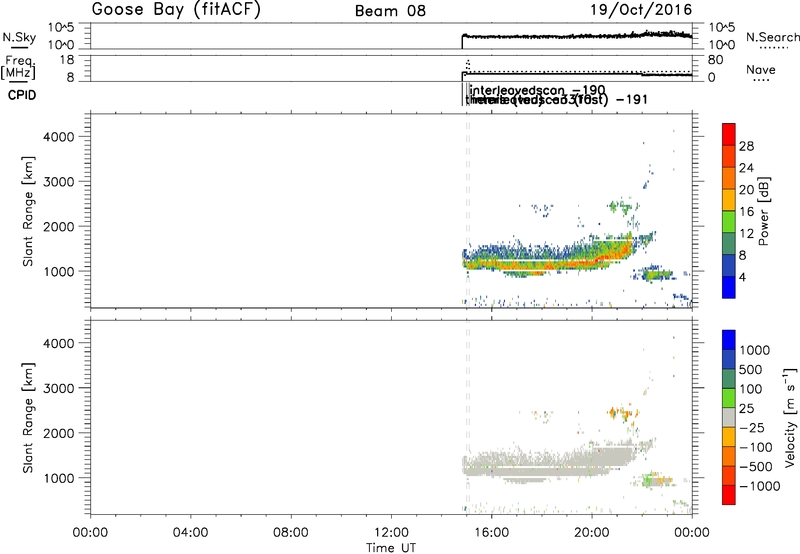The height and width of the screenshot is (554, 800).
Task: Select the '-500' tick on Velocity colorbar
Action: pos(756,467)
